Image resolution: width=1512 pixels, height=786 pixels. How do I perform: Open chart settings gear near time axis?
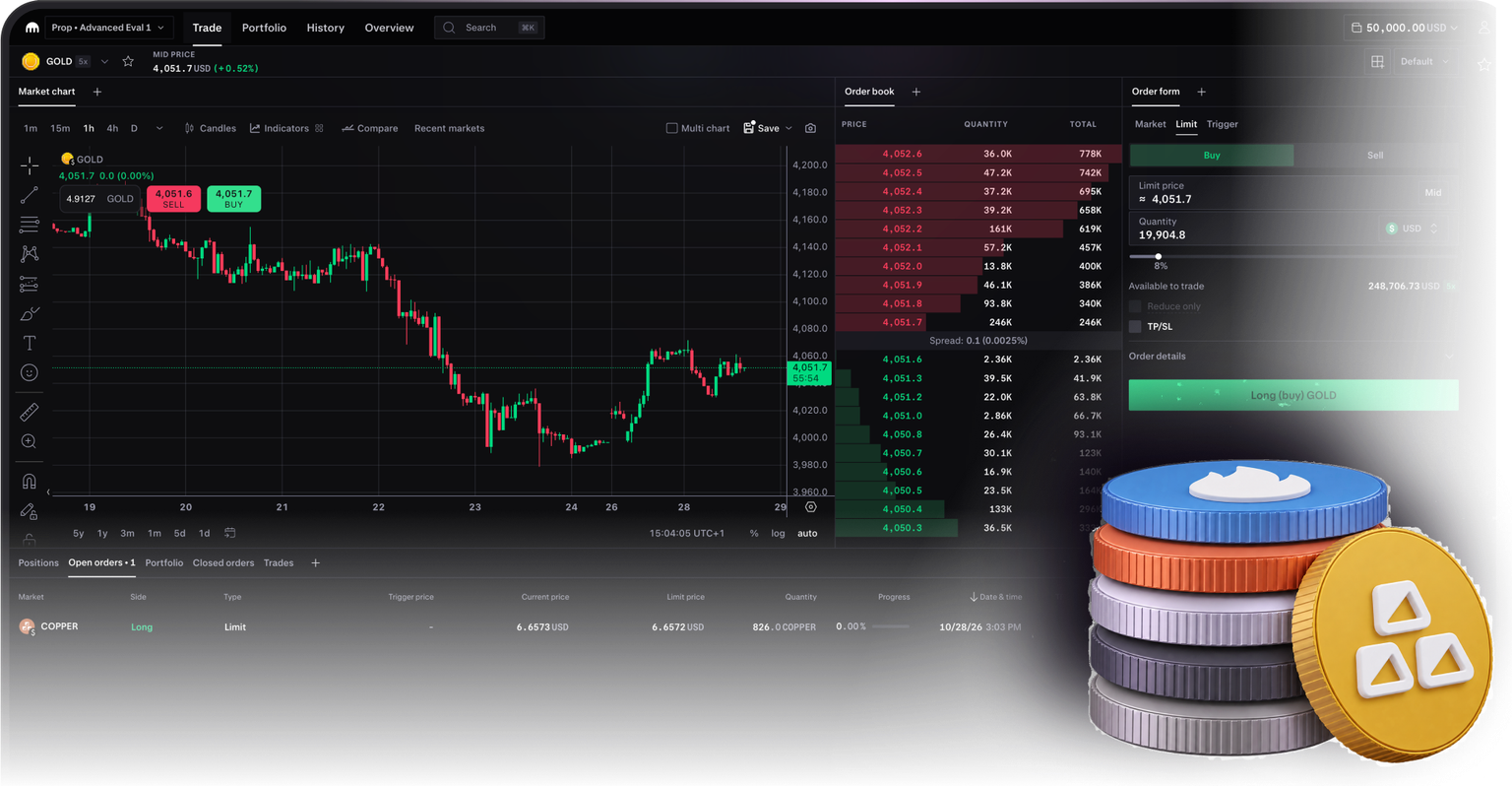[810, 507]
